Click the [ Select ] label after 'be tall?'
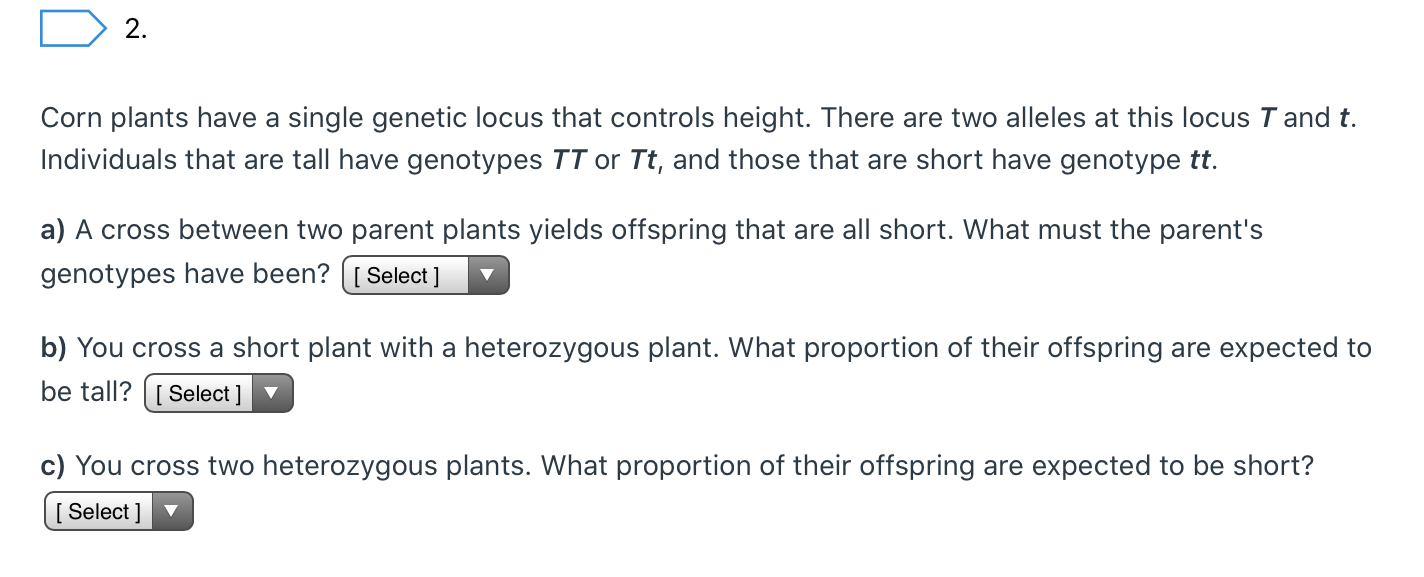 (x=197, y=393)
